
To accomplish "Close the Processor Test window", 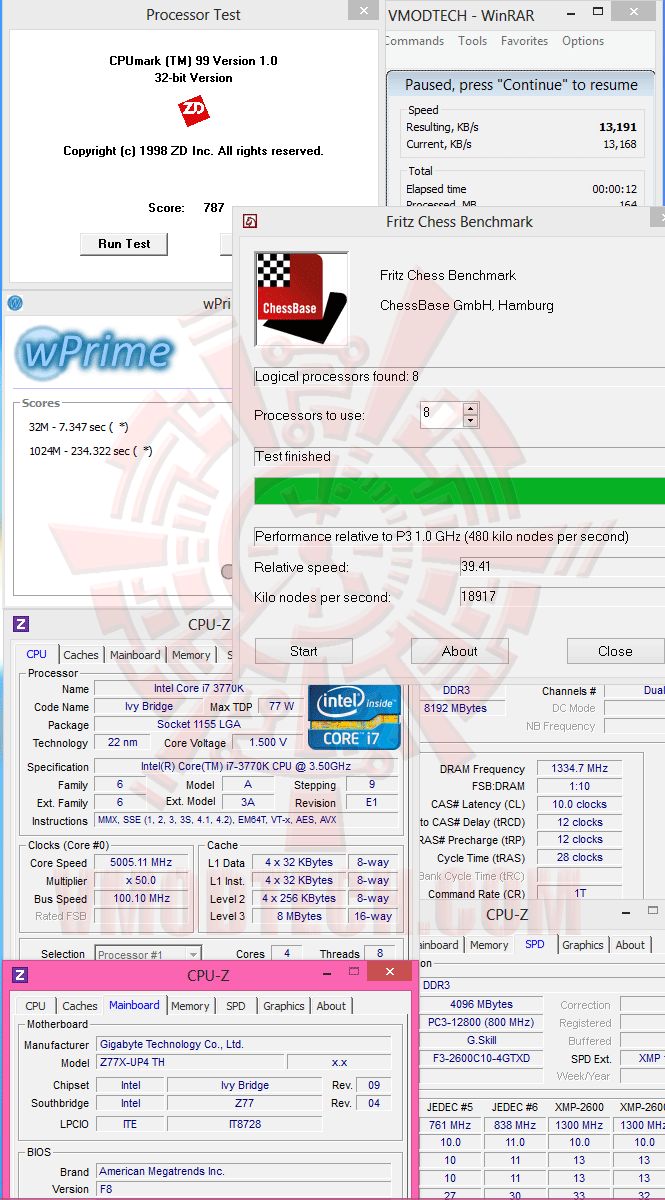I will [363, 11].
